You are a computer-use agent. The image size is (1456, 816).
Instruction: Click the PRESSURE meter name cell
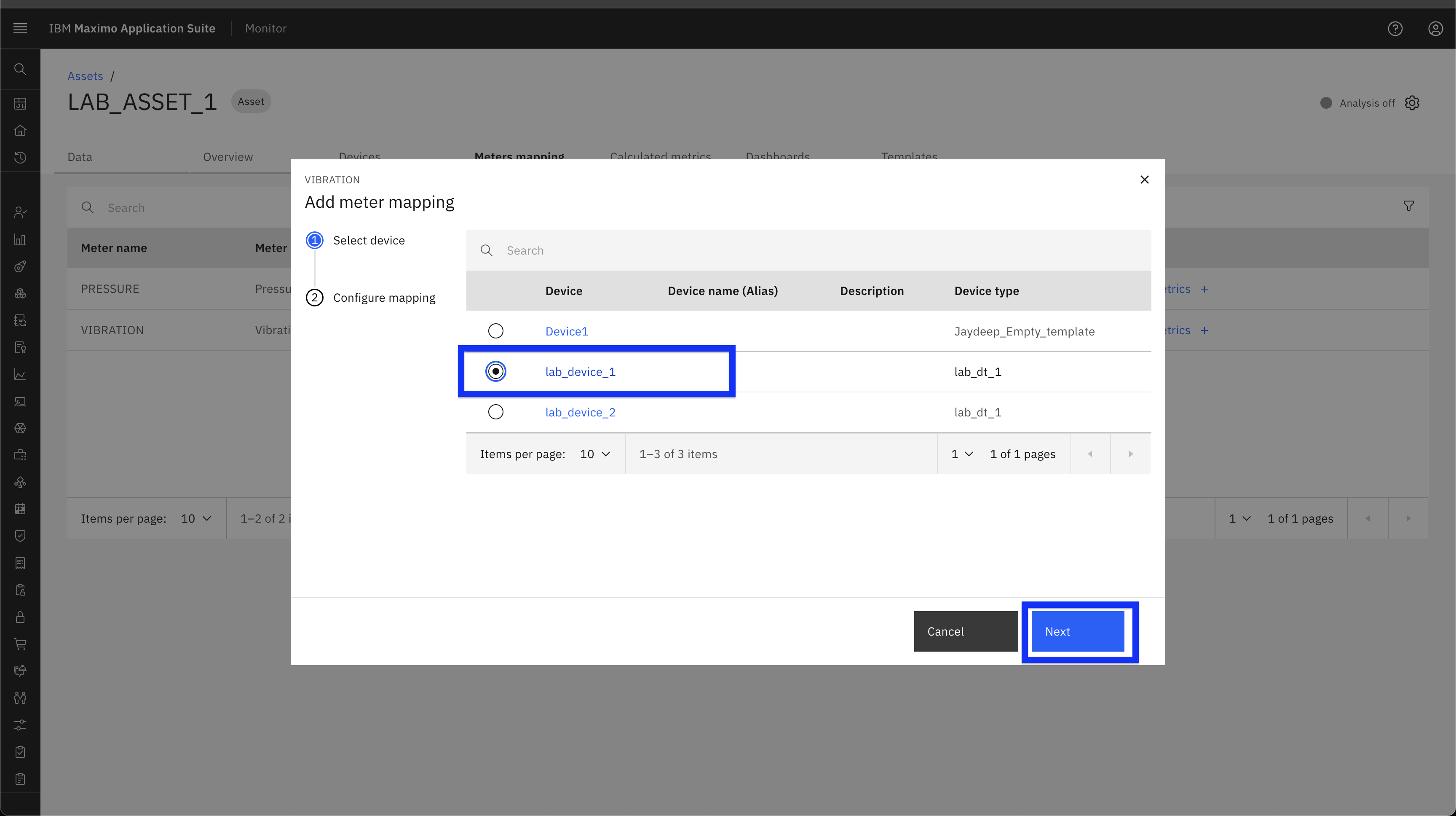[x=110, y=289]
